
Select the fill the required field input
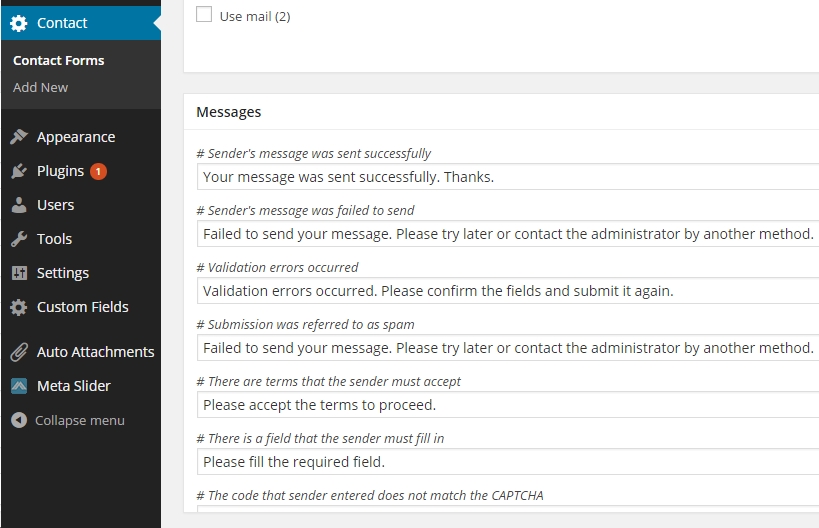pyautogui.click(x=508, y=462)
